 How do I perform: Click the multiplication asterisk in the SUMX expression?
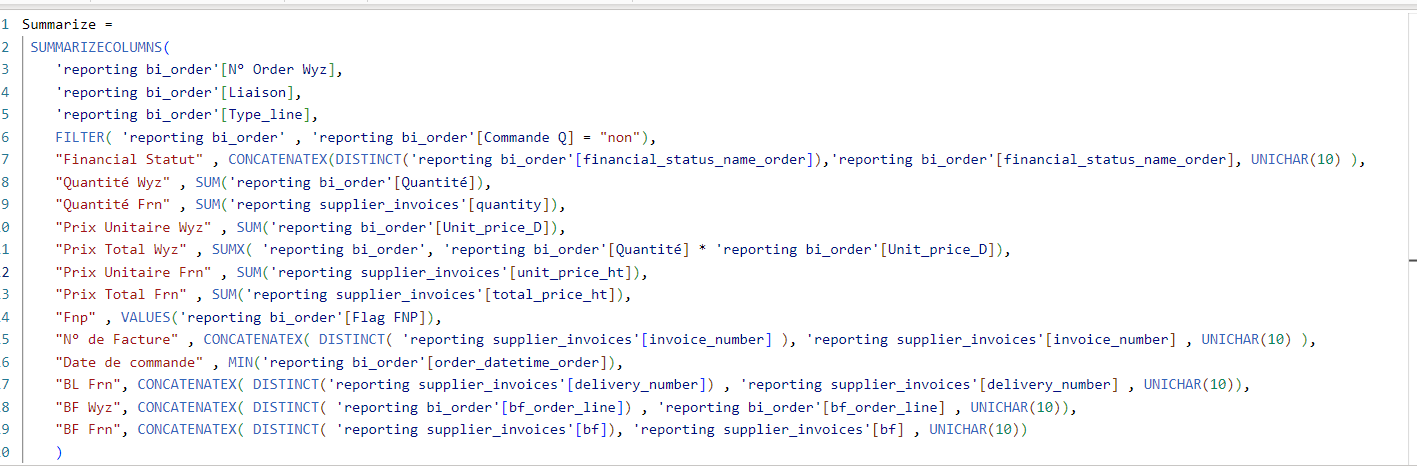click(702, 250)
